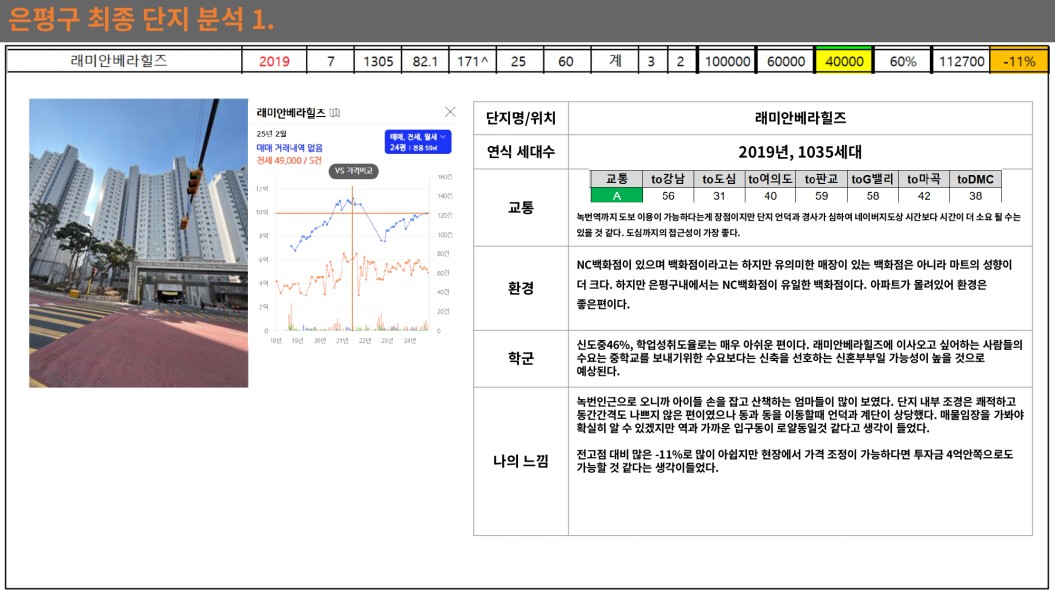
Task: Select the 환경 paragraph about NC백화점
Action: (795, 284)
